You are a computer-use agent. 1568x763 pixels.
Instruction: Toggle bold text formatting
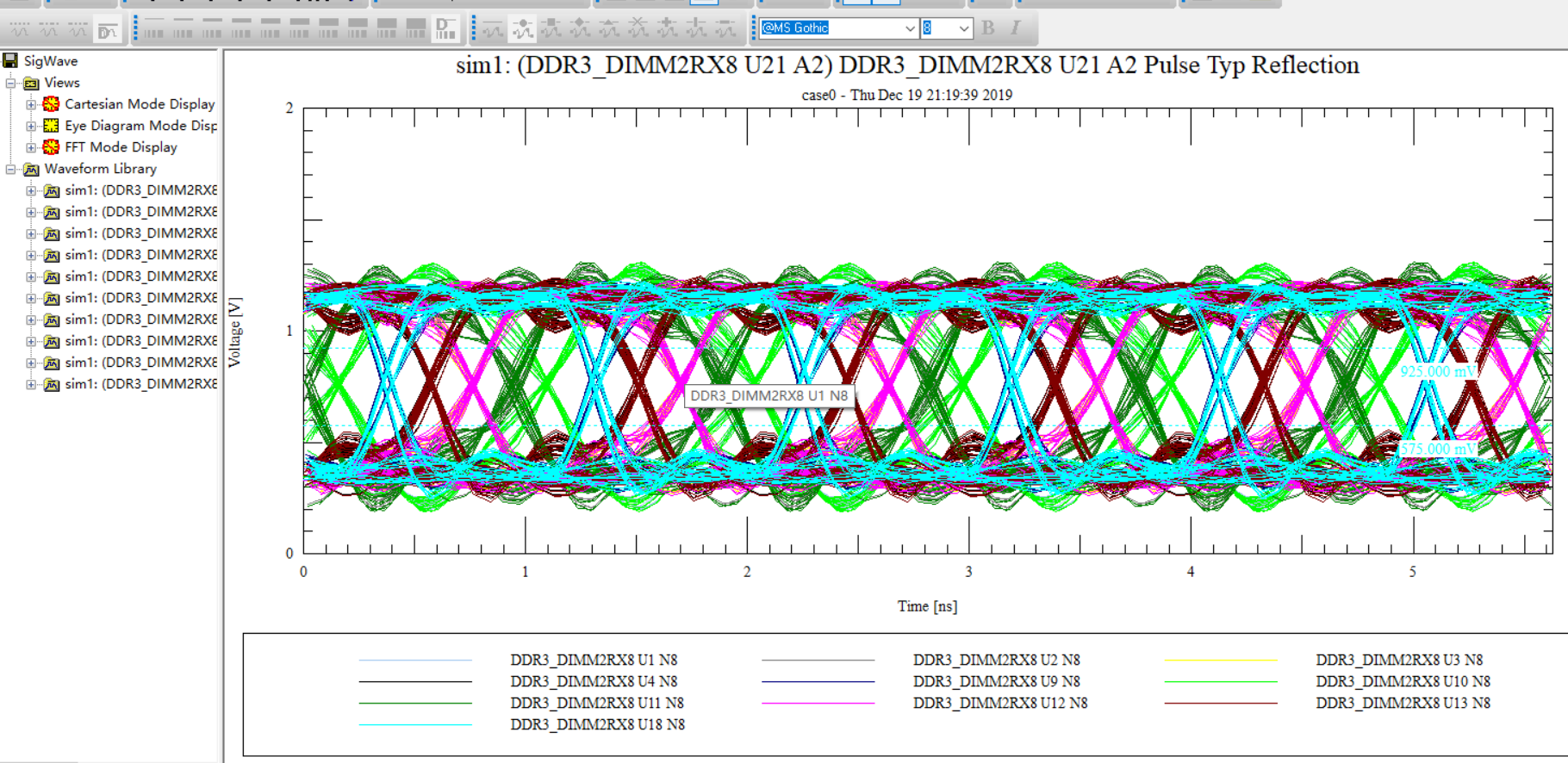[988, 28]
